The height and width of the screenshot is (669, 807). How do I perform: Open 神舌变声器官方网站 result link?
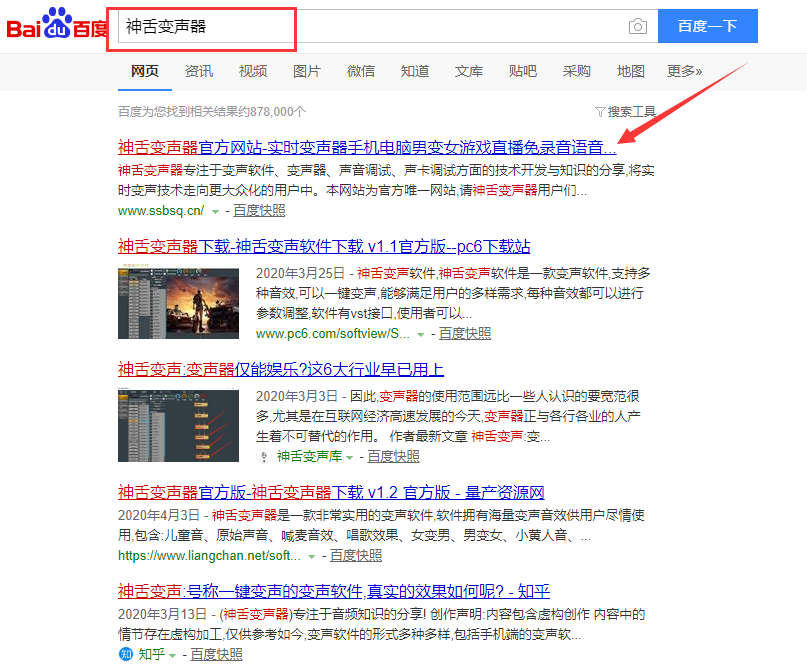(x=367, y=148)
